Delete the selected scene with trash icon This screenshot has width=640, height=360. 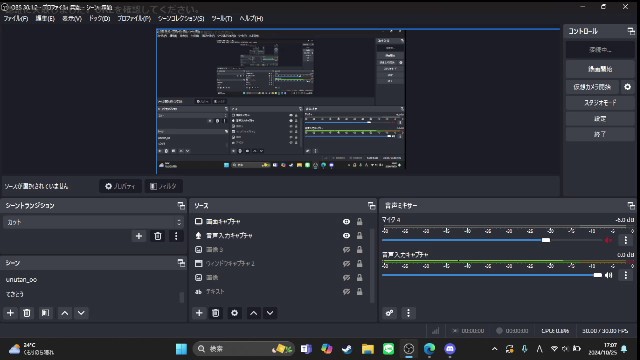pyautogui.click(x=27, y=313)
